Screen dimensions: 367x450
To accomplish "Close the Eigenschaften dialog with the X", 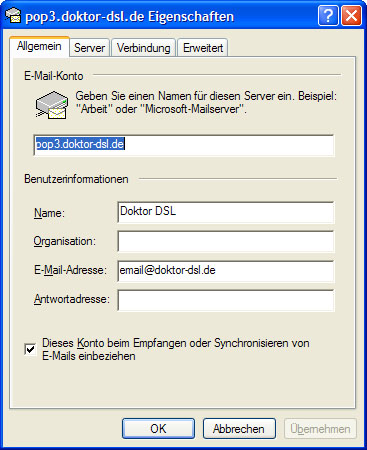I will [x=351, y=15].
